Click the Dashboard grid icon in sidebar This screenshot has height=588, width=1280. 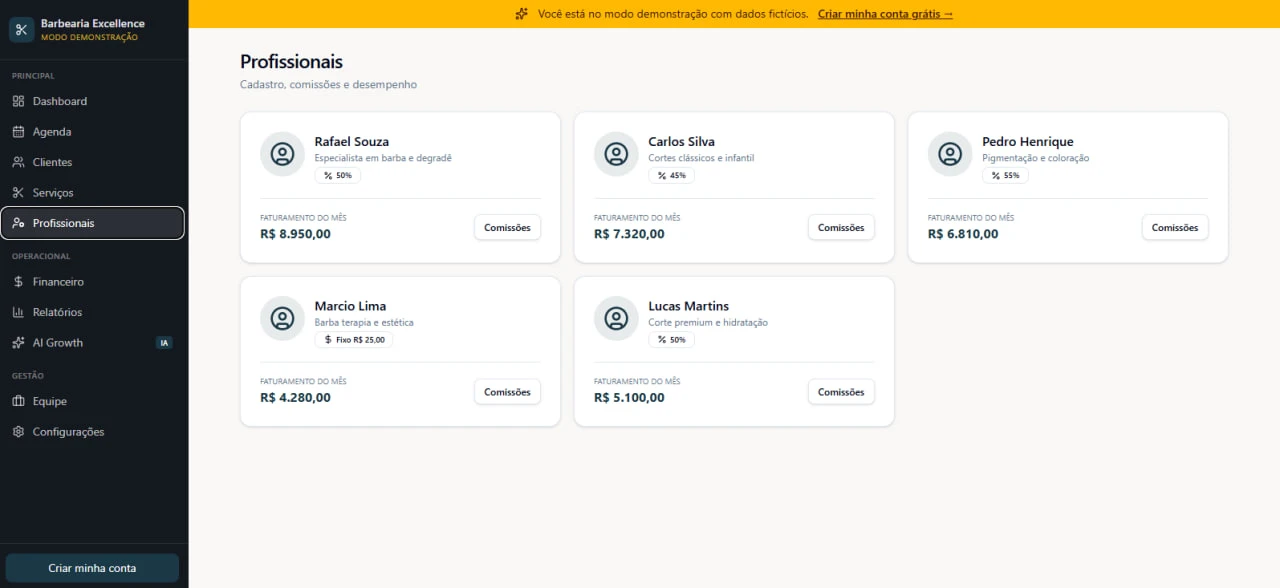[18, 101]
